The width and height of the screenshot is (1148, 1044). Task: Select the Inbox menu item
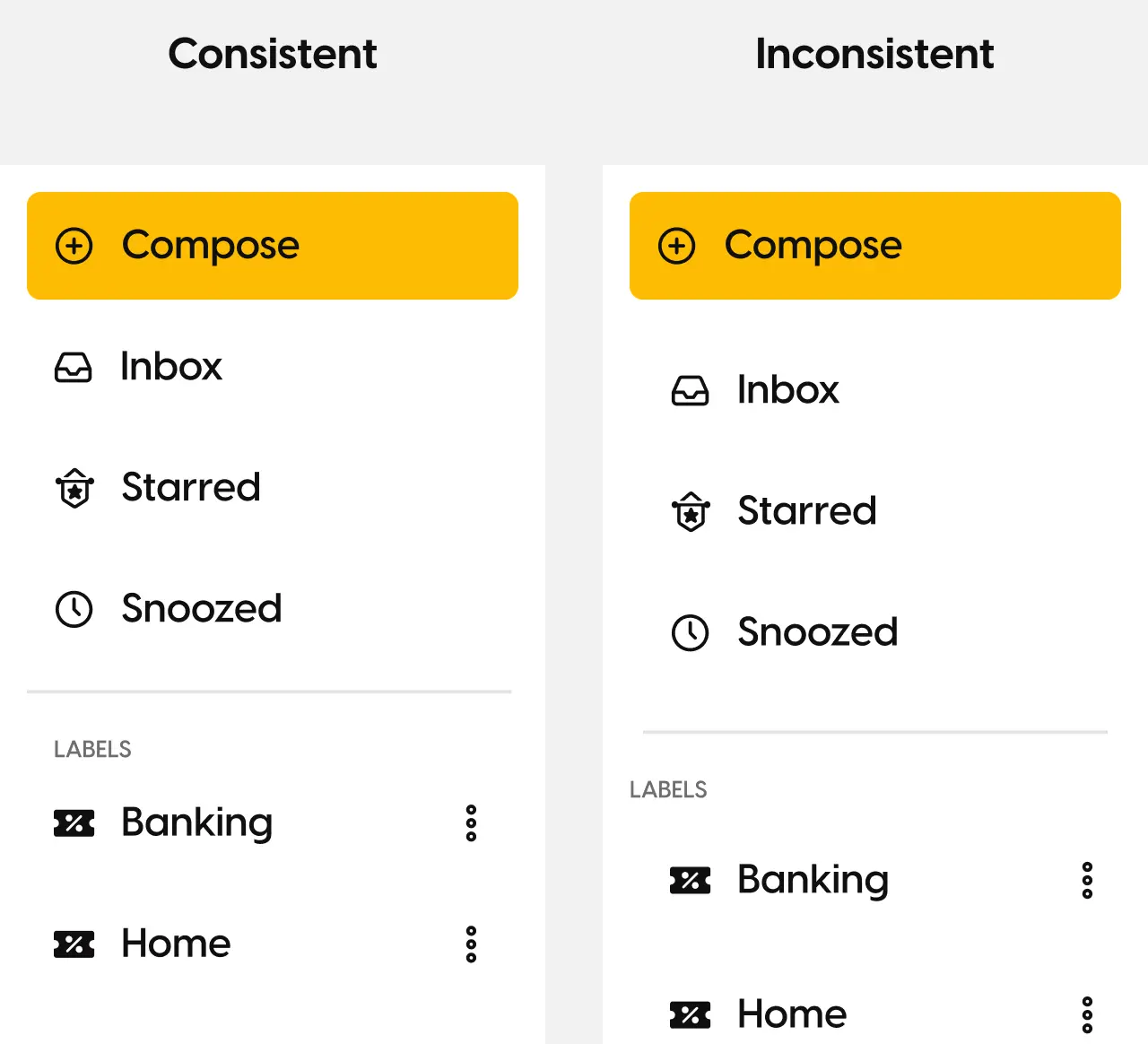click(170, 367)
